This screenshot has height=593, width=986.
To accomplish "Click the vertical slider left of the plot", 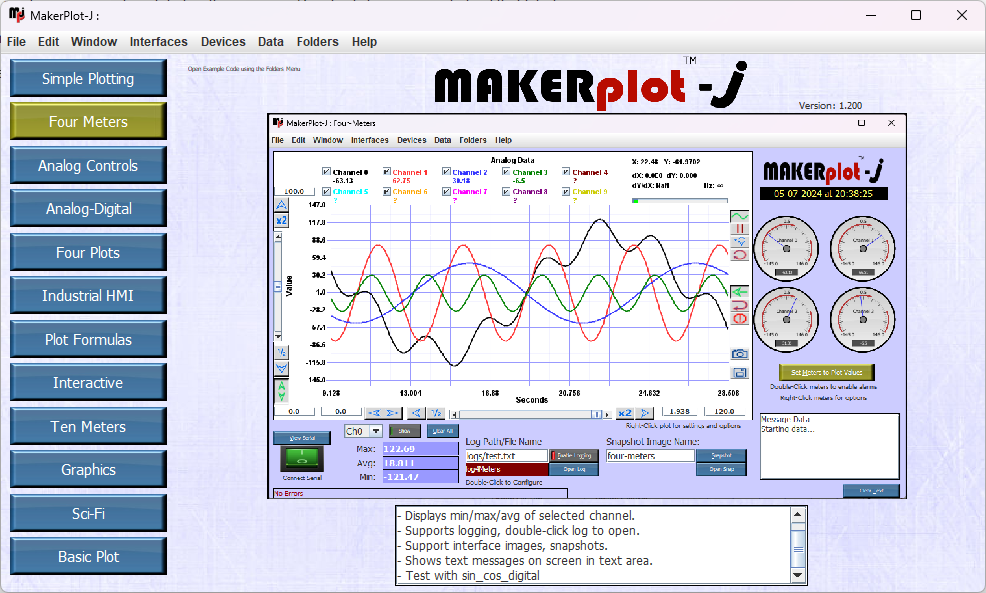I will click(278, 286).
